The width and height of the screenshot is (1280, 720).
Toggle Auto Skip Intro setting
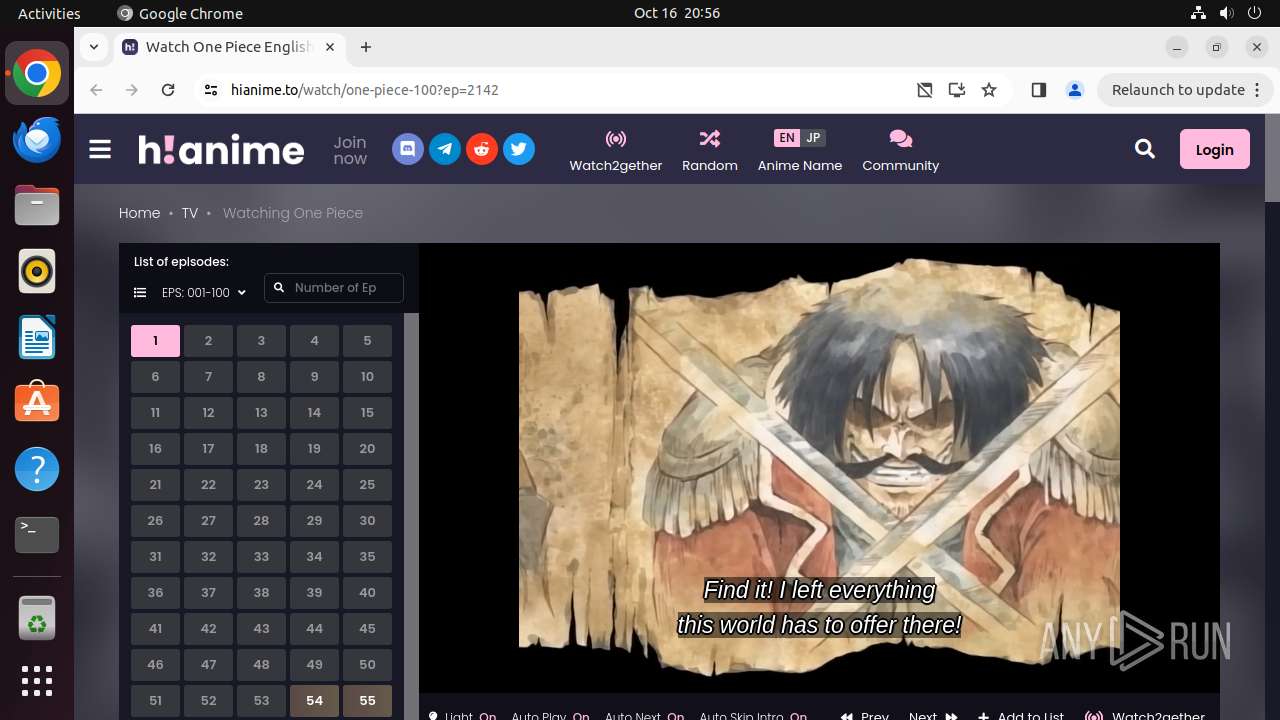(x=753, y=716)
